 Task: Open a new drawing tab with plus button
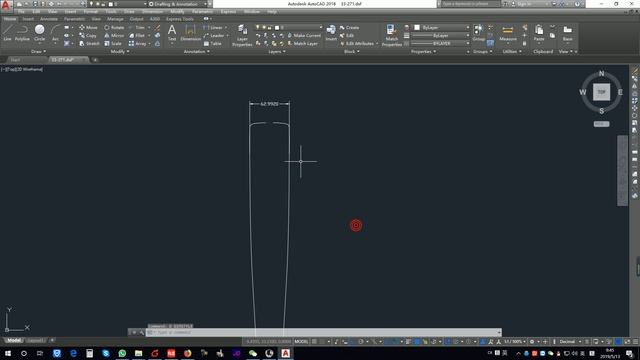[95, 60]
